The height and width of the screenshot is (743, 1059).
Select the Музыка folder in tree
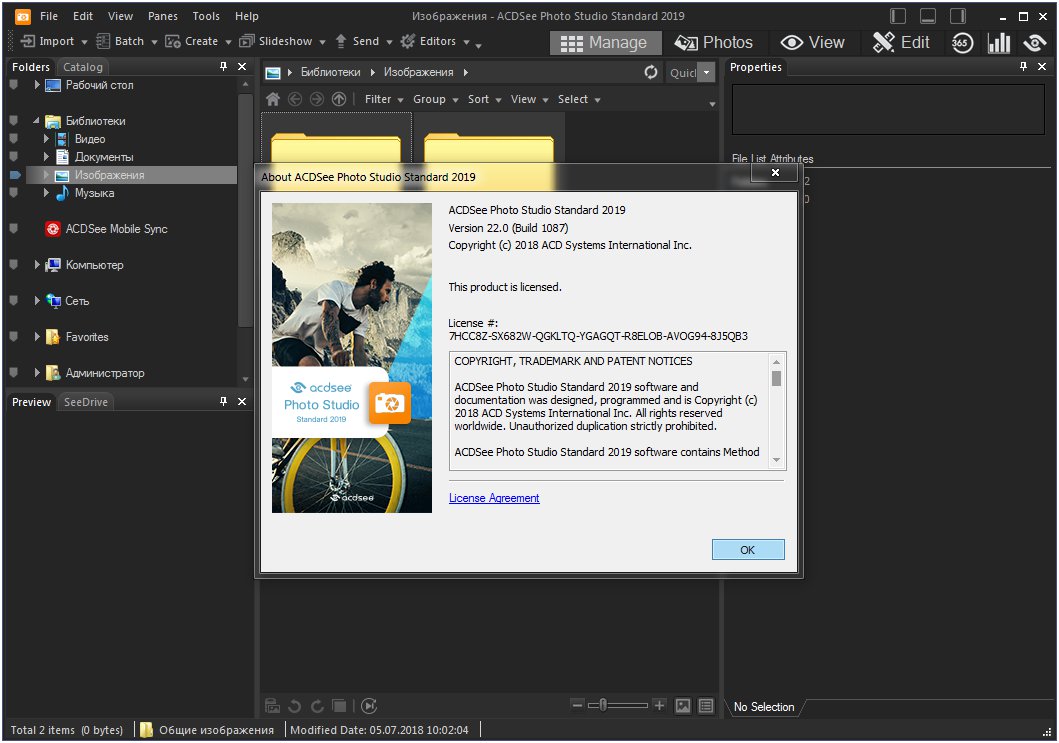point(94,193)
